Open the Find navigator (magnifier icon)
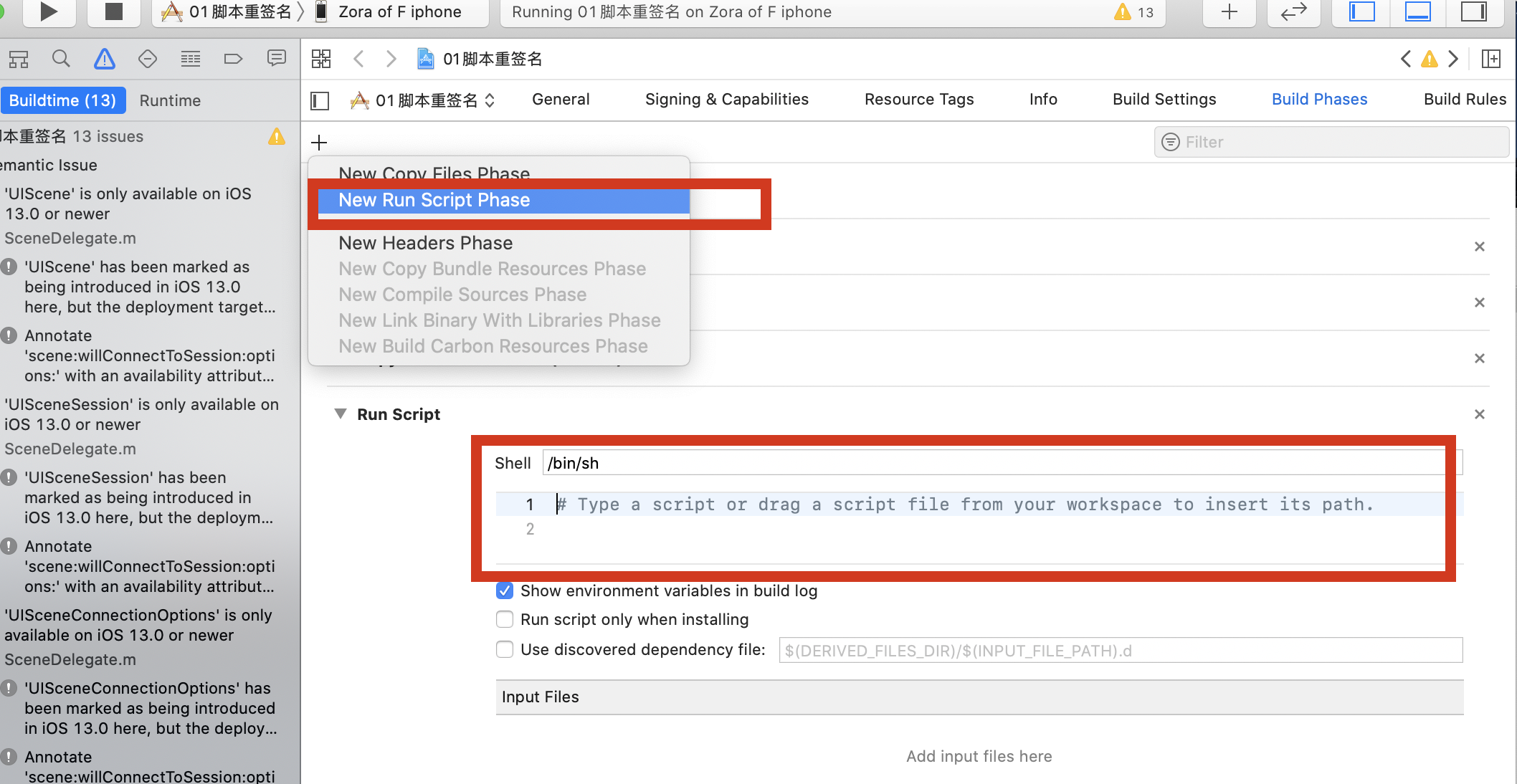This screenshot has height=784, width=1517. (62, 59)
